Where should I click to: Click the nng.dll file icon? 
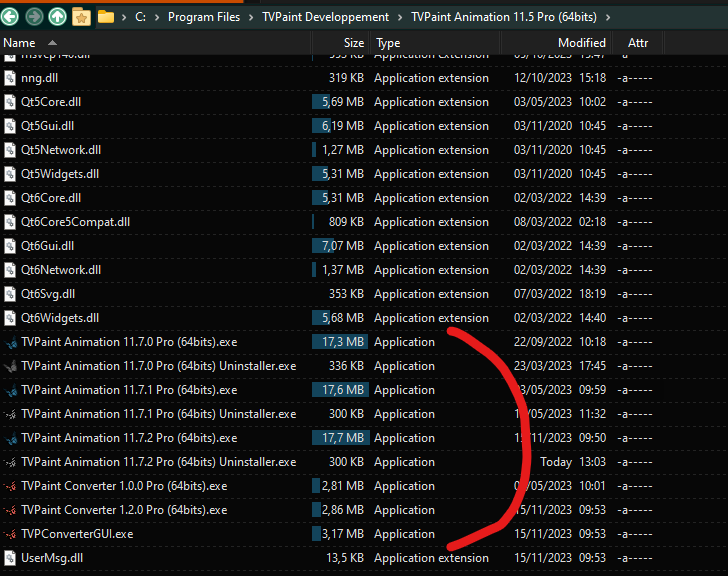pyautogui.click(x=10, y=78)
